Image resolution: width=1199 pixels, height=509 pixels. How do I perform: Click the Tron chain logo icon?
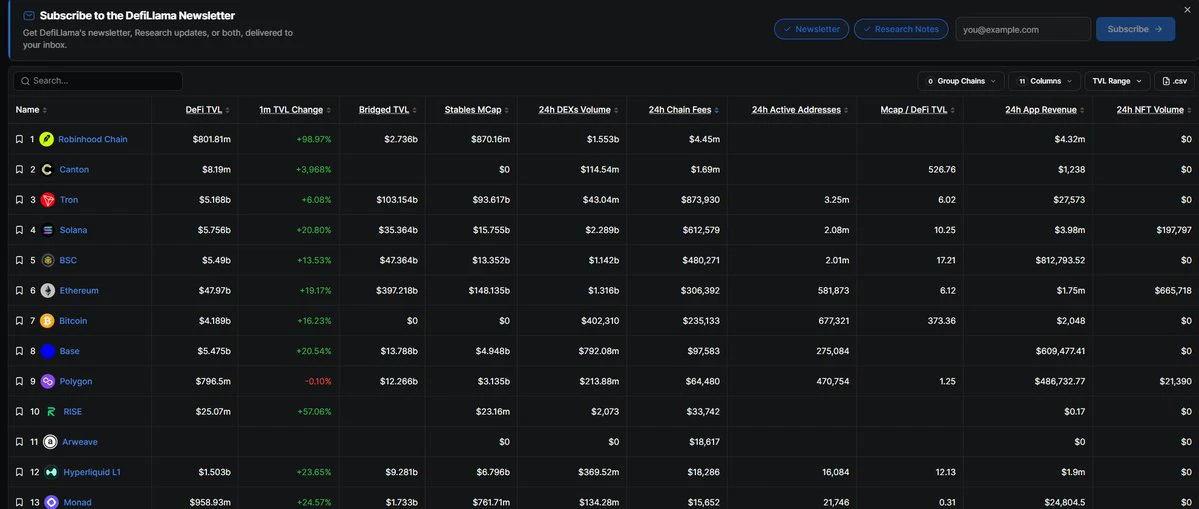48,199
